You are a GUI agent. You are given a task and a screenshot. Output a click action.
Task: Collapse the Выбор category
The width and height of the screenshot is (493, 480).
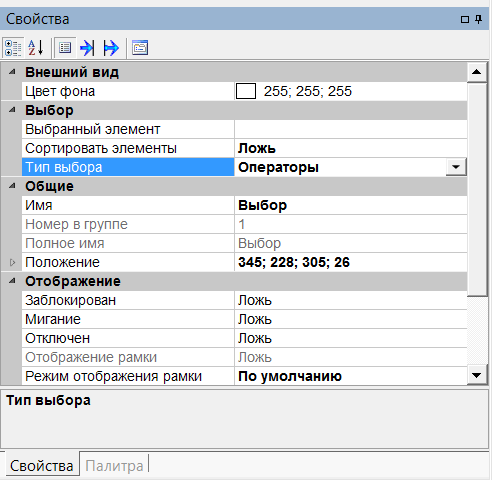point(12,110)
